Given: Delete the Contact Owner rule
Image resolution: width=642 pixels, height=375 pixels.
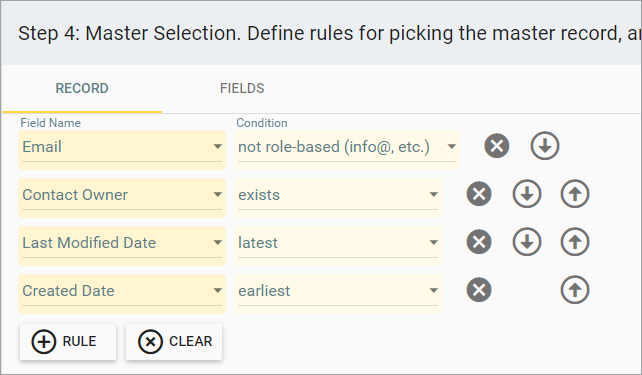Looking at the screenshot, I should pyautogui.click(x=479, y=194).
